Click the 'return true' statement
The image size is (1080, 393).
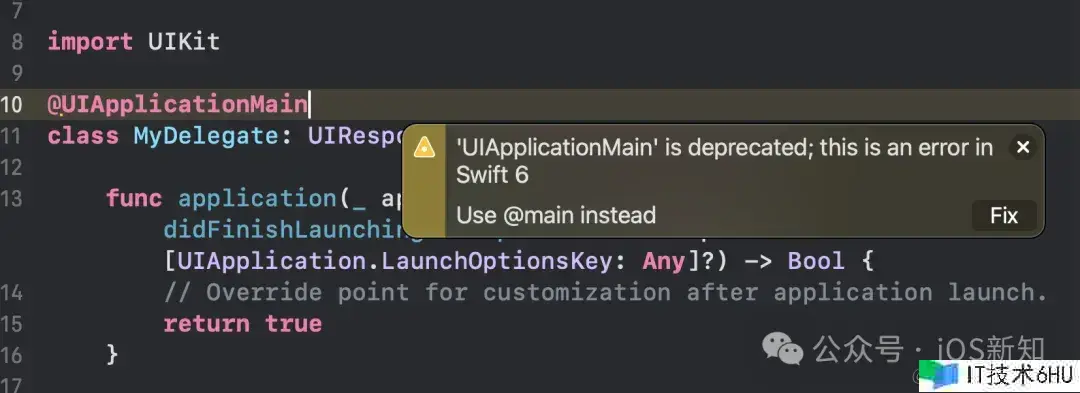point(242,323)
